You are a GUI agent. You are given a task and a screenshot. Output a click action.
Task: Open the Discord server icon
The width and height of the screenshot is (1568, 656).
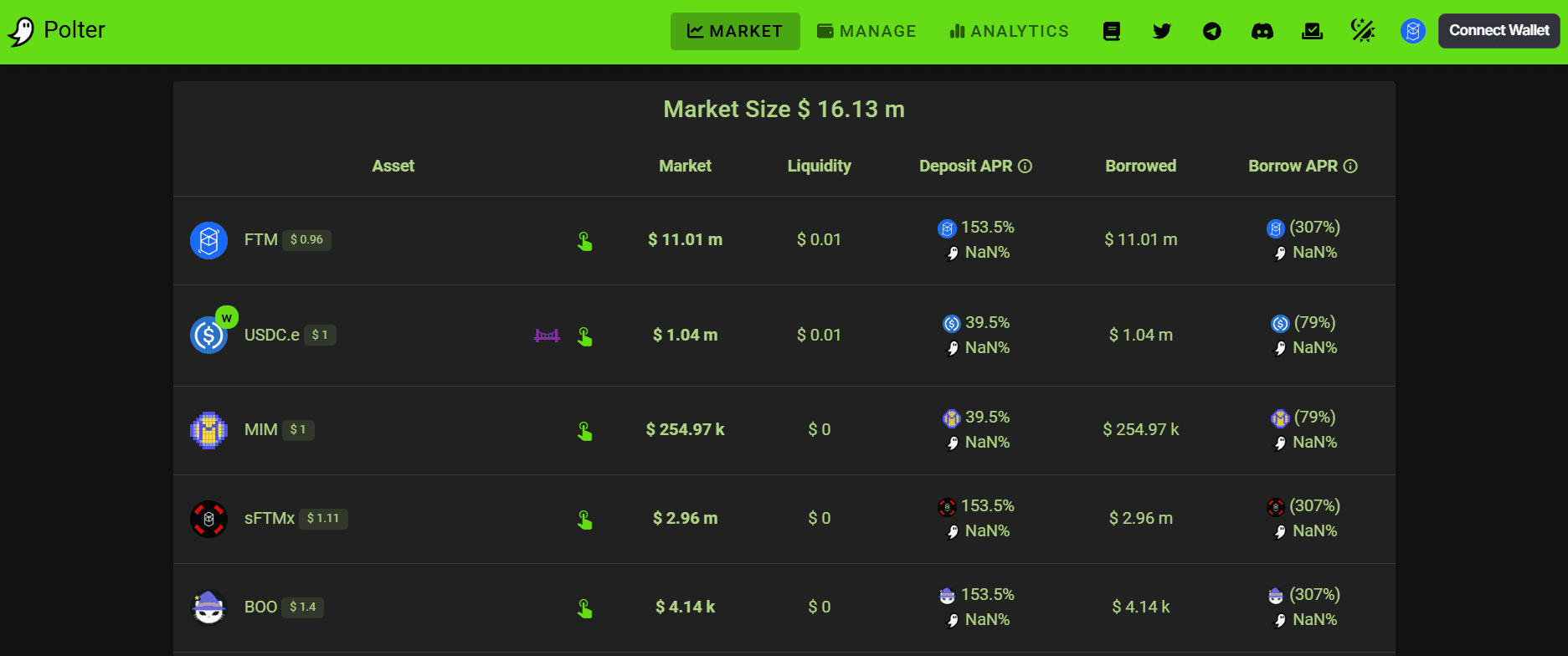coord(1262,32)
